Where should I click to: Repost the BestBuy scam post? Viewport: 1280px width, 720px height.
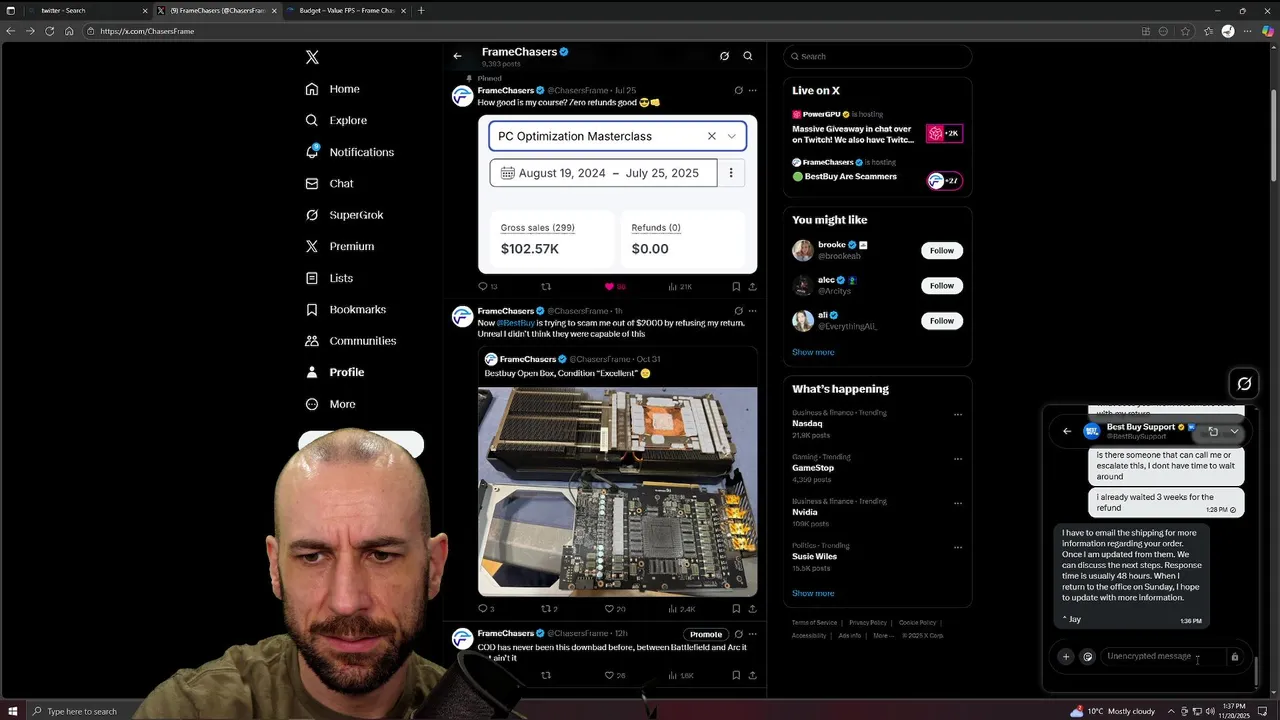pos(549,608)
